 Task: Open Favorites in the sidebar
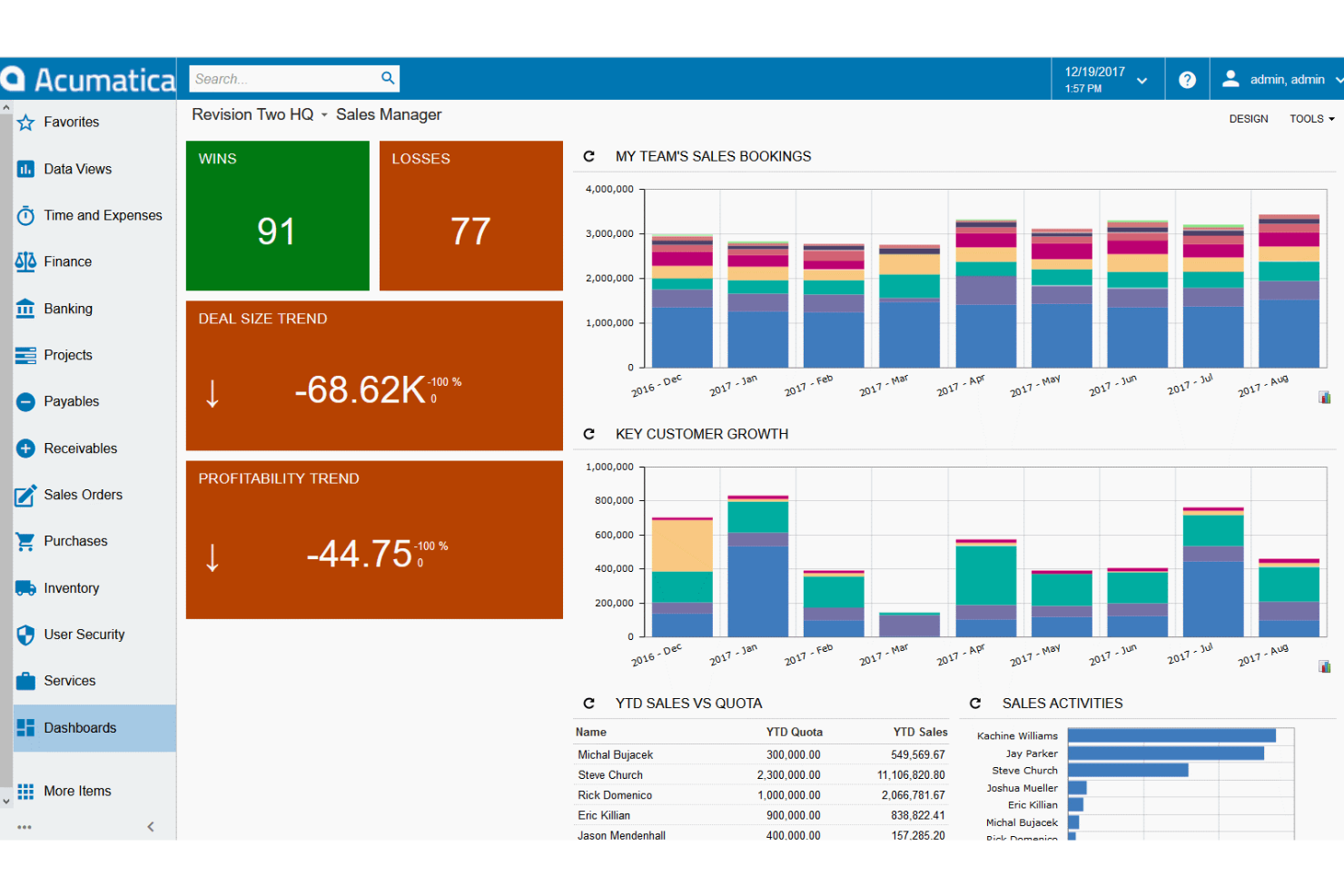[94, 123]
